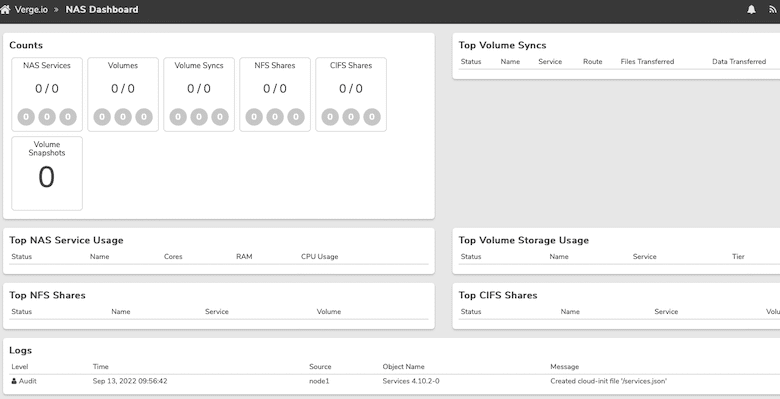Viewport: 780px width, 399px height.
Task: Click last status circle in NAS Services card
Action: (x=68, y=117)
